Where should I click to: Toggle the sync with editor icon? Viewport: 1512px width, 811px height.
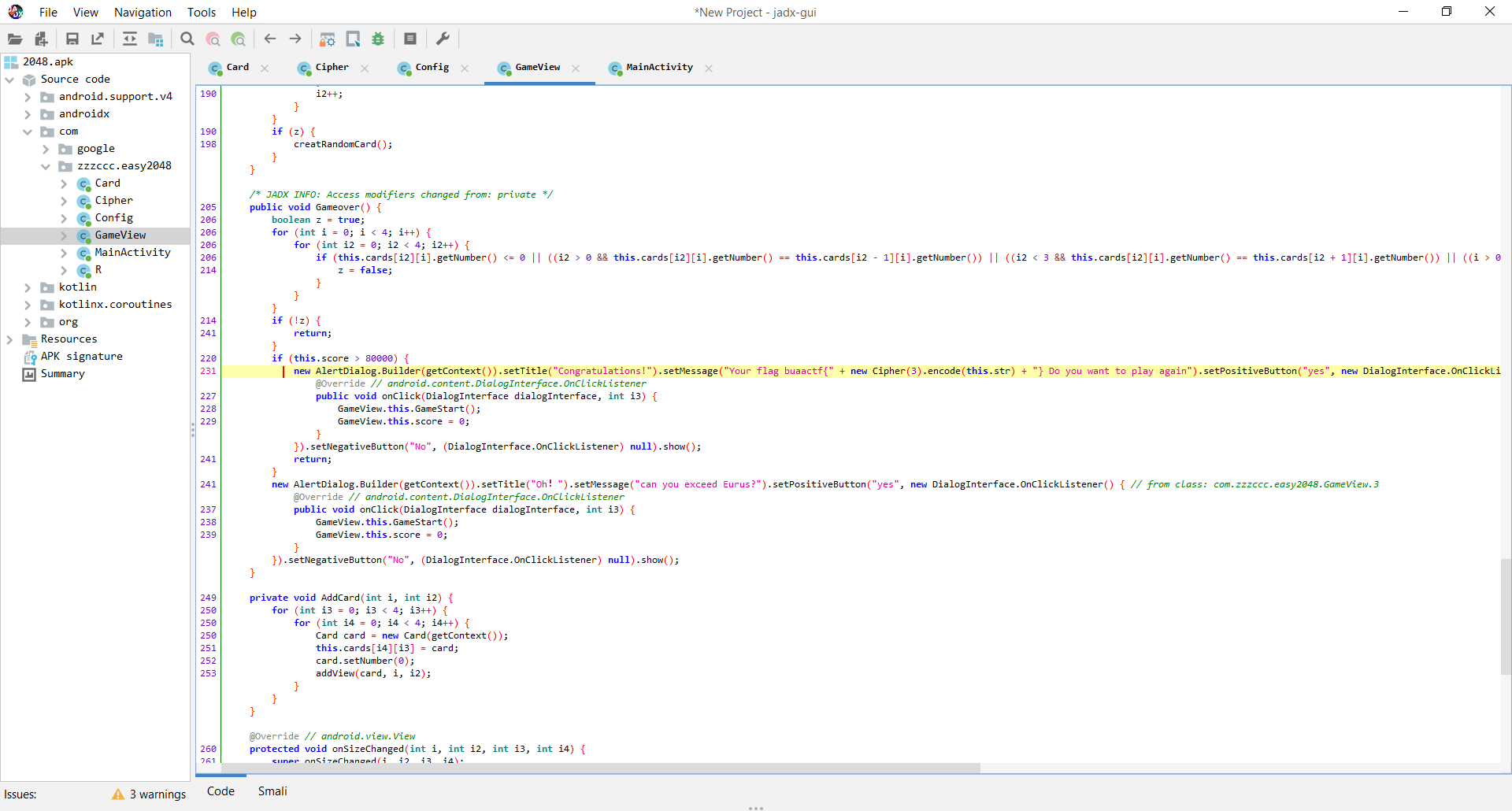click(x=130, y=39)
